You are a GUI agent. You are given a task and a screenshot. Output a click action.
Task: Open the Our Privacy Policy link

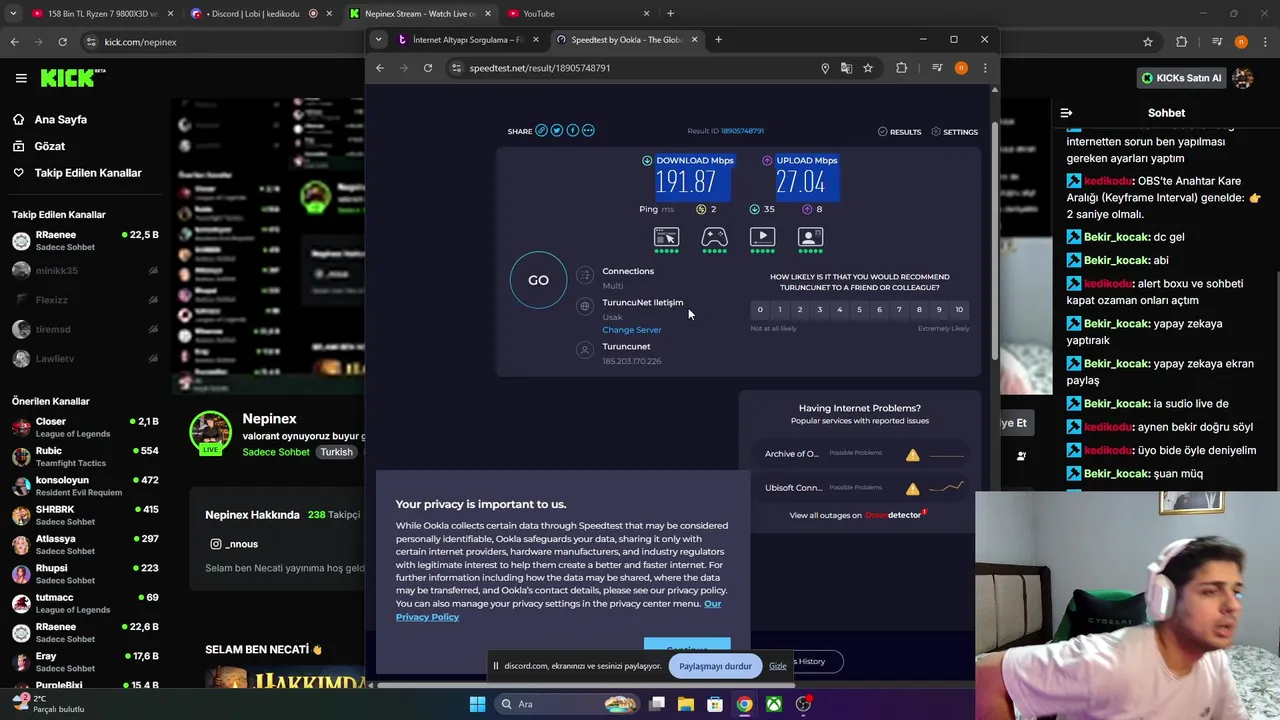pyautogui.click(x=558, y=610)
